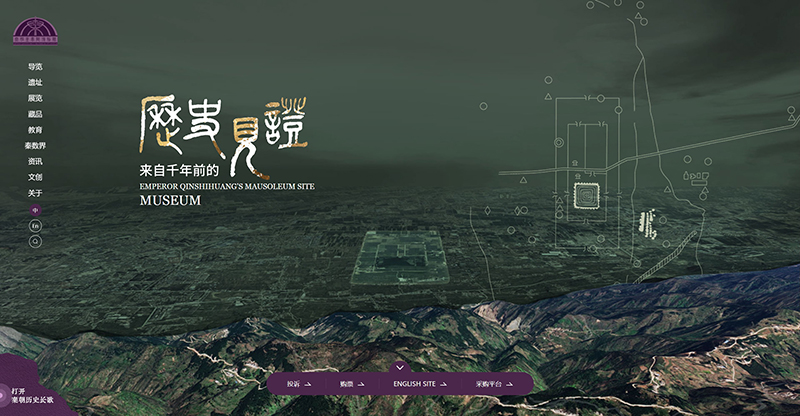Click the glowing mausoleum enclosure on the terrain
Image resolution: width=800 pixels, height=416 pixels.
(x=401, y=257)
